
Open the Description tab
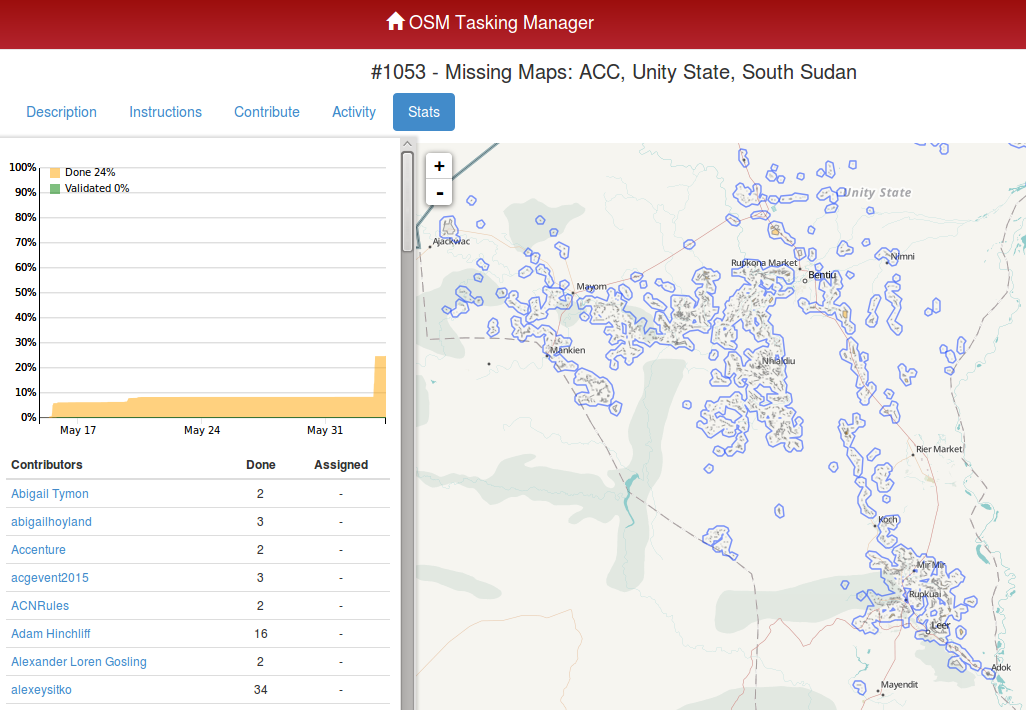point(62,112)
